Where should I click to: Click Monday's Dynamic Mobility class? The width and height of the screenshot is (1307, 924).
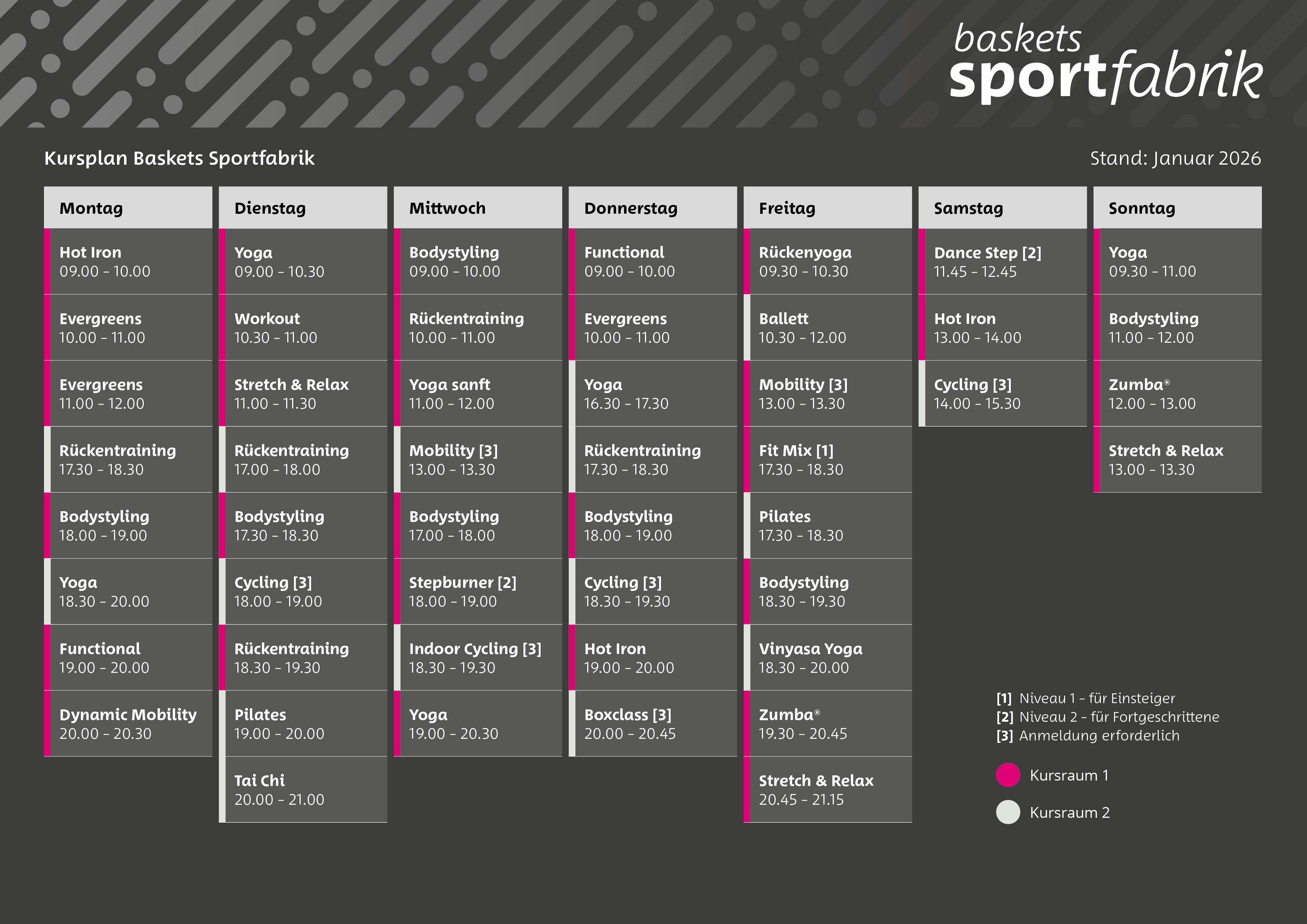pos(128,724)
